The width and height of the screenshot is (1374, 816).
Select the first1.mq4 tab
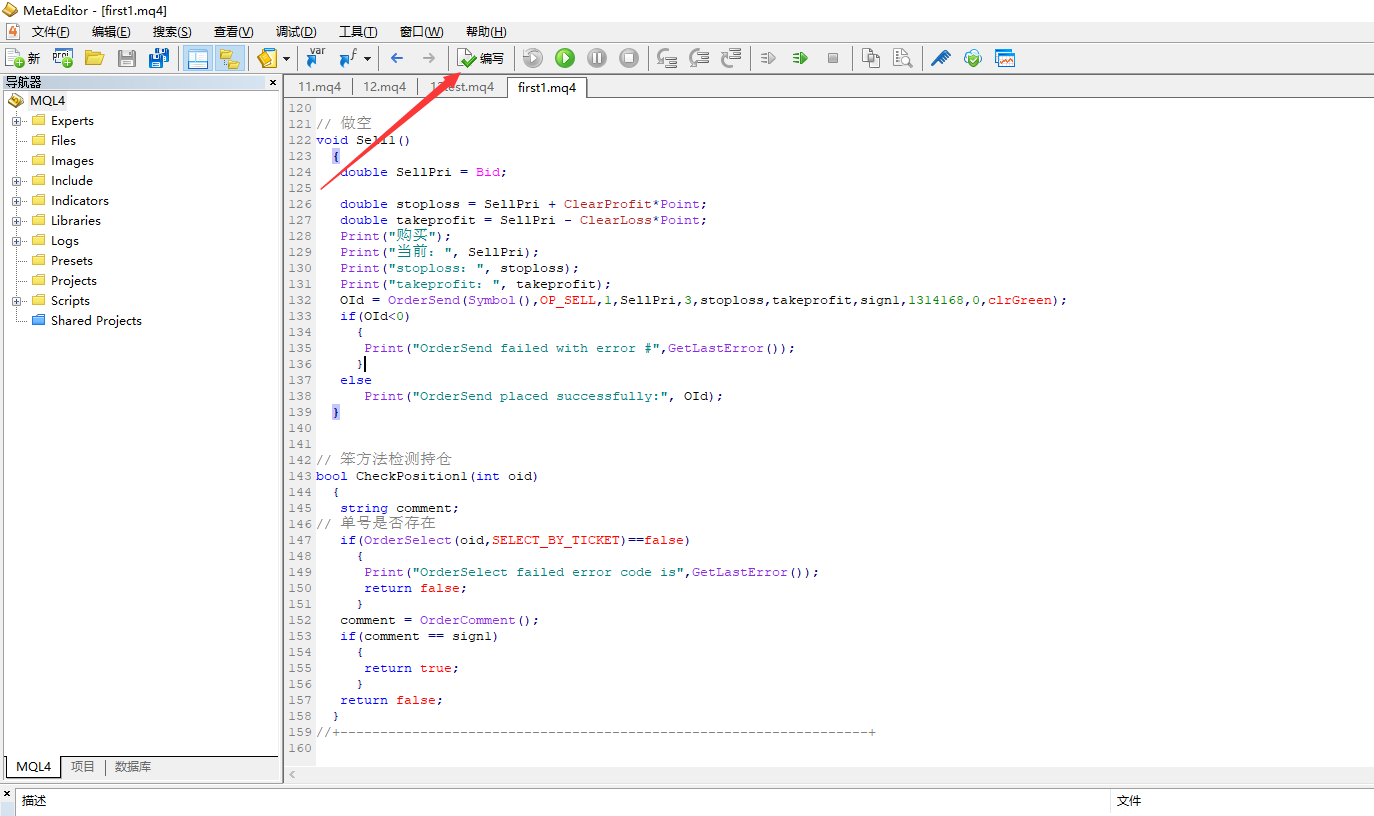547,88
